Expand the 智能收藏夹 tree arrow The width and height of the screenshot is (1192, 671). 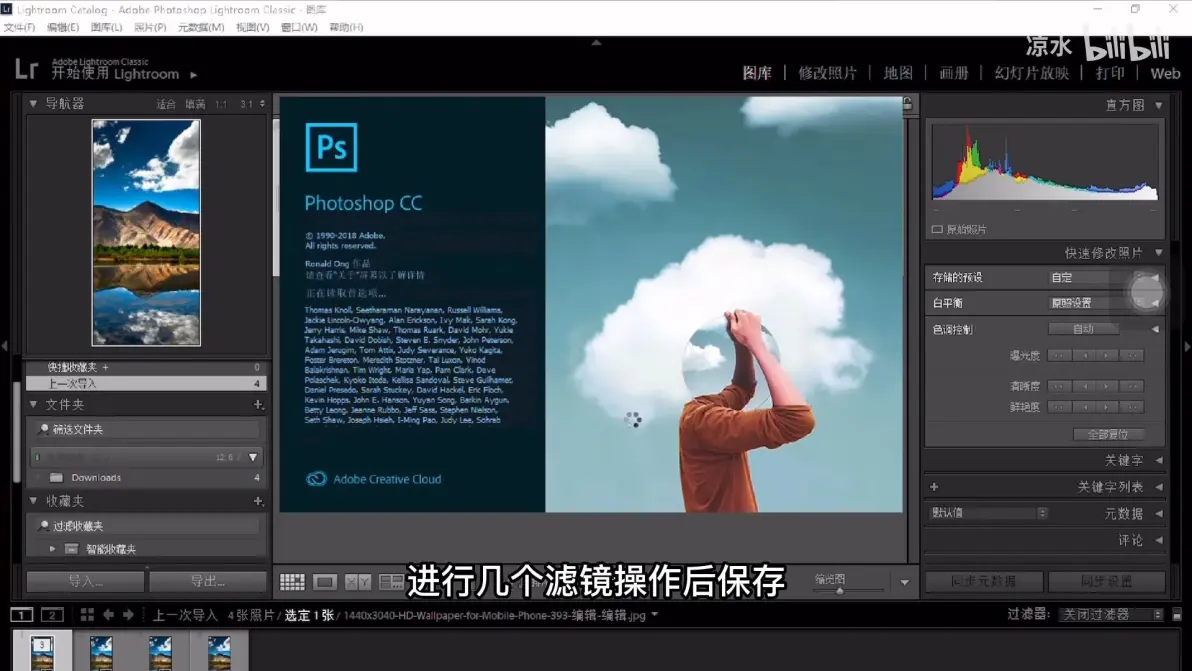pos(52,549)
